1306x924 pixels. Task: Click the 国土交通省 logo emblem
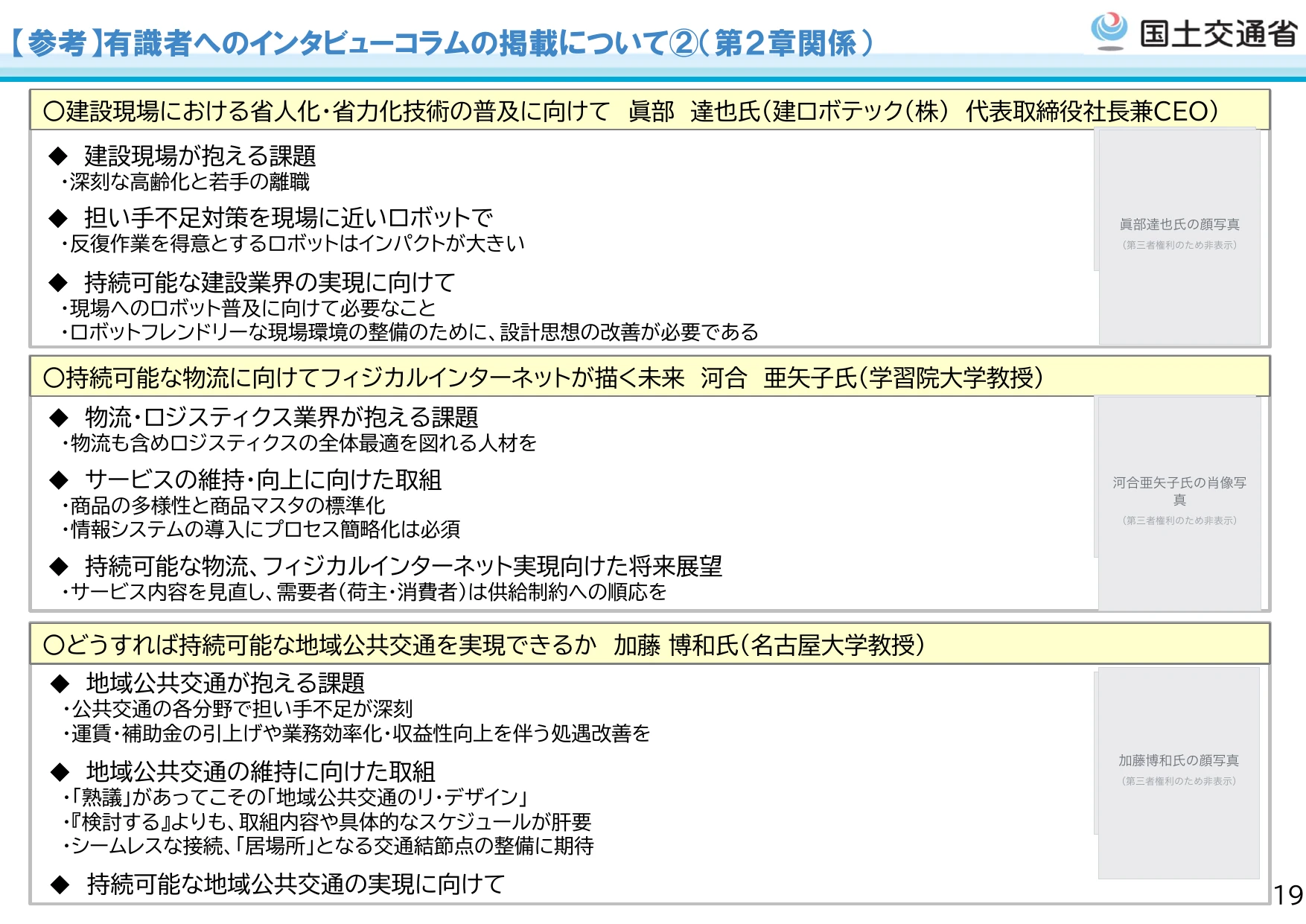tap(1109, 32)
